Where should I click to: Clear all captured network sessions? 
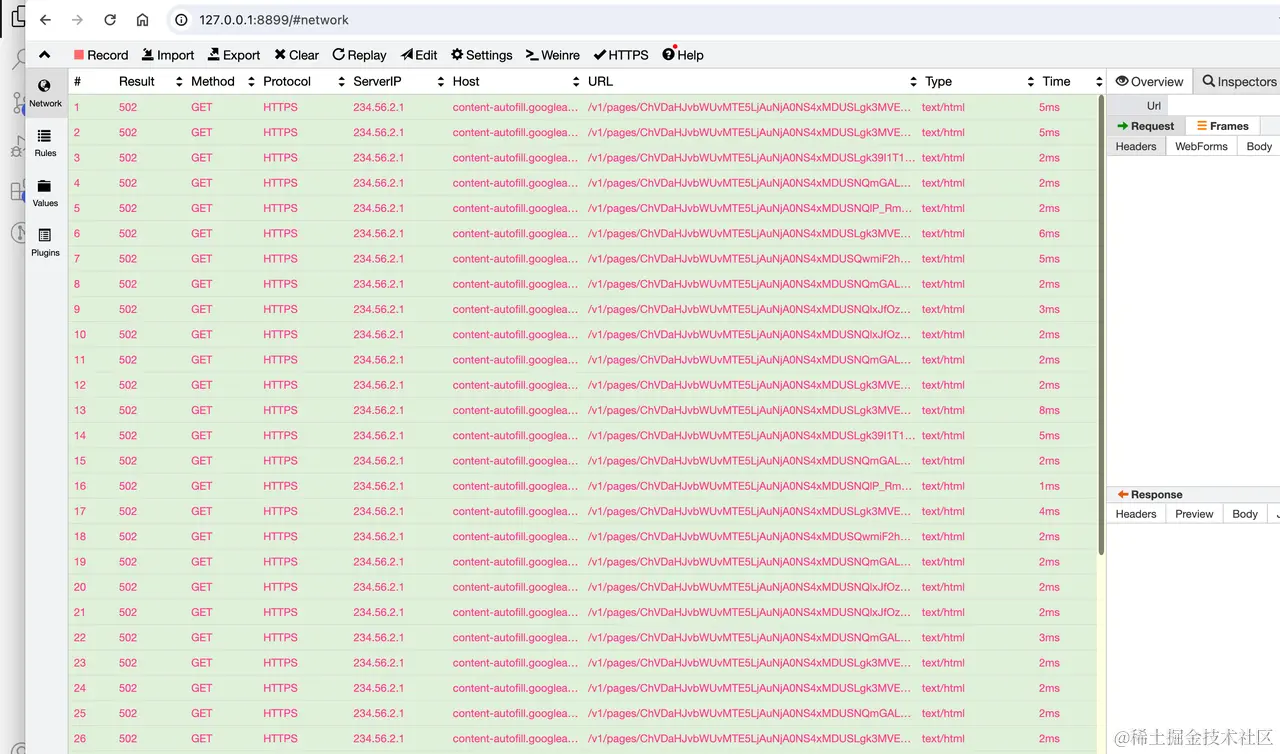pos(297,55)
